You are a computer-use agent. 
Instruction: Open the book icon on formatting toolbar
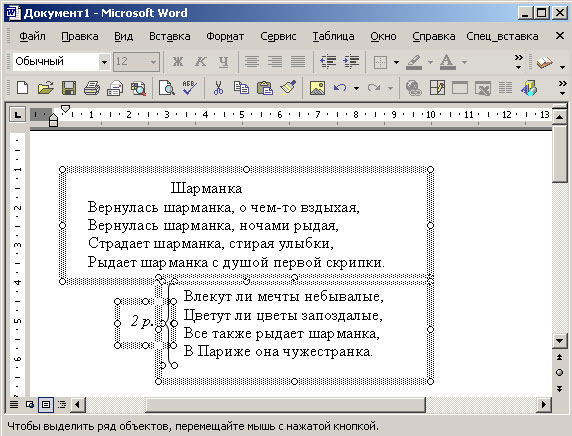(545, 62)
